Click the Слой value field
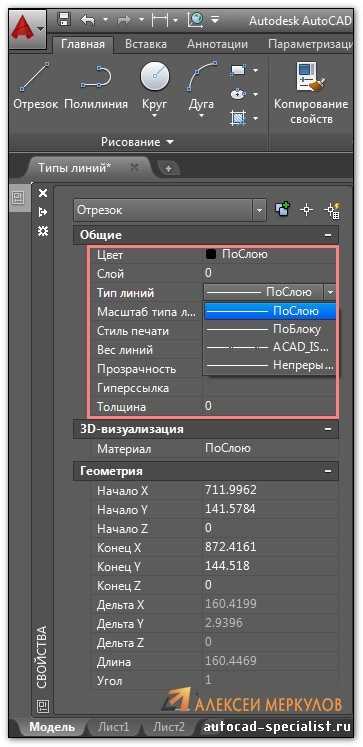 270,273
